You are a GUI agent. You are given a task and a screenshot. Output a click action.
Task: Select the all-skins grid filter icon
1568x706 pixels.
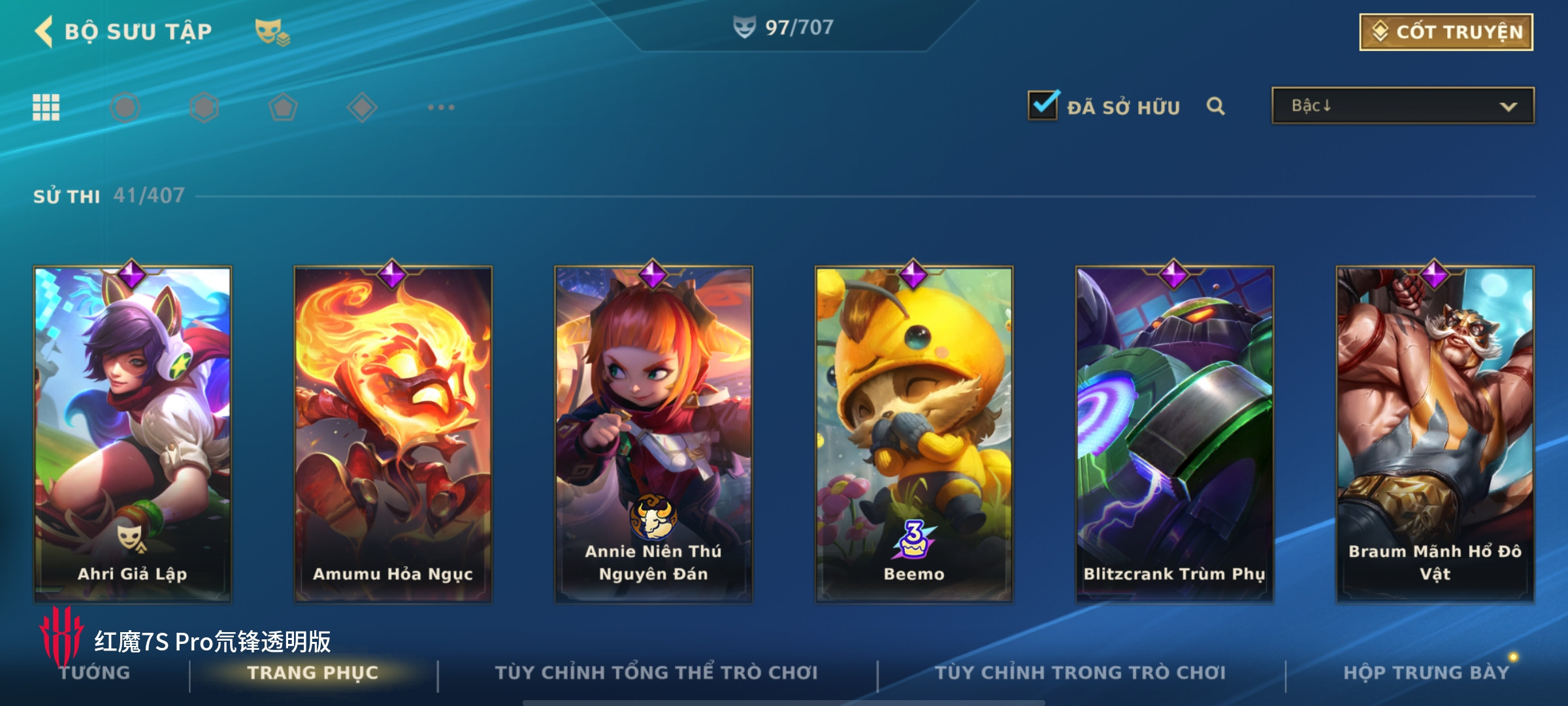pos(46,107)
